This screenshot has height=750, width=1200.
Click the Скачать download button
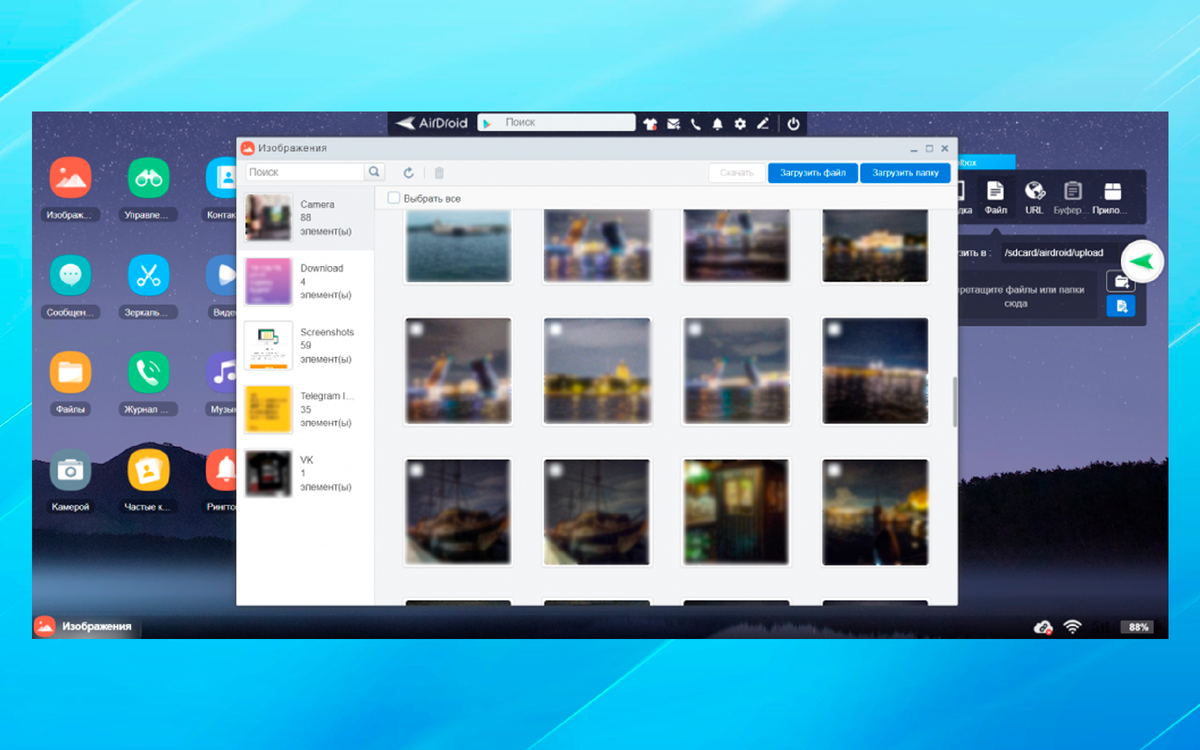(x=737, y=173)
